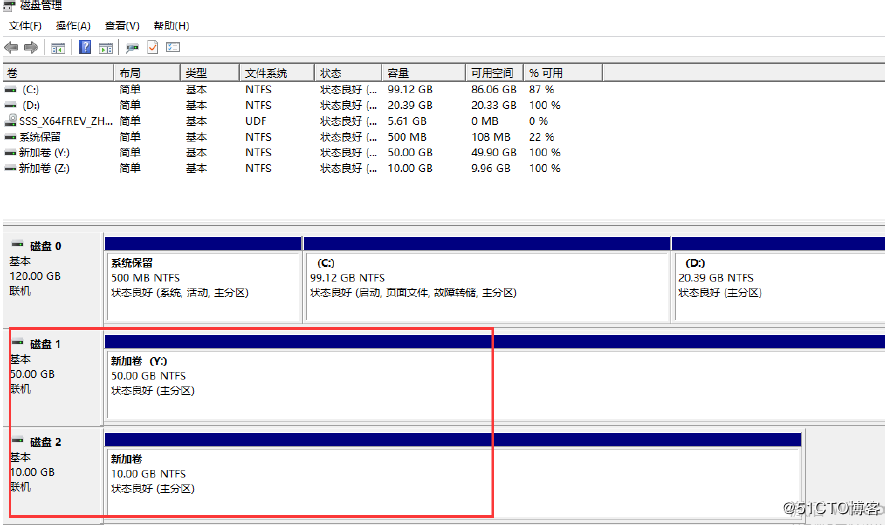Click the page with red checkmark toolbar icon

click(x=153, y=47)
